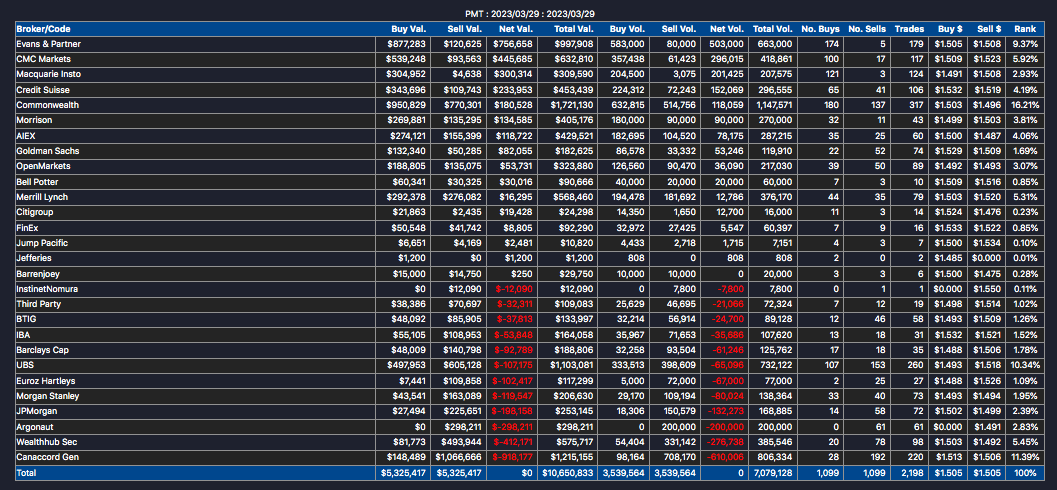Click the Total Vol. column header
1057x490 pixels.
(773, 29)
